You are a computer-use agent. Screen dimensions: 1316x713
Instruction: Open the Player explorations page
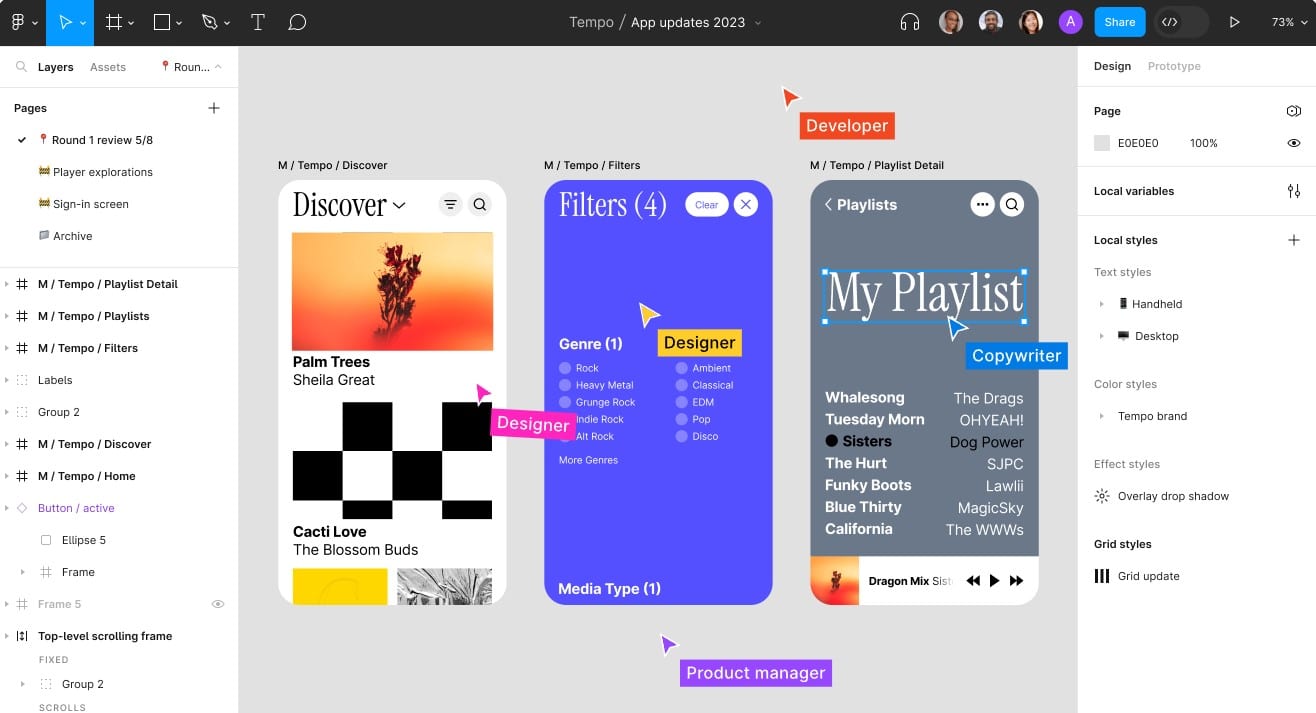coord(102,172)
